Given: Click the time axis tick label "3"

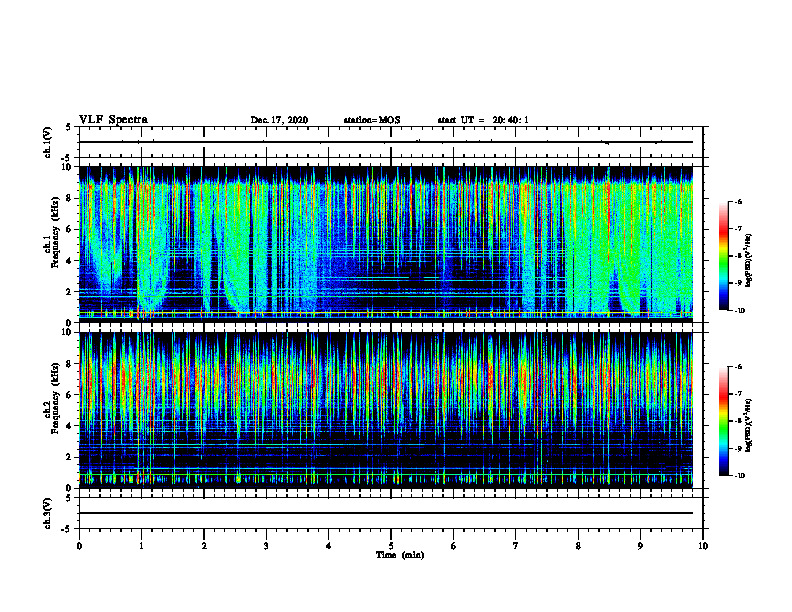Looking at the screenshot, I should click(266, 546).
